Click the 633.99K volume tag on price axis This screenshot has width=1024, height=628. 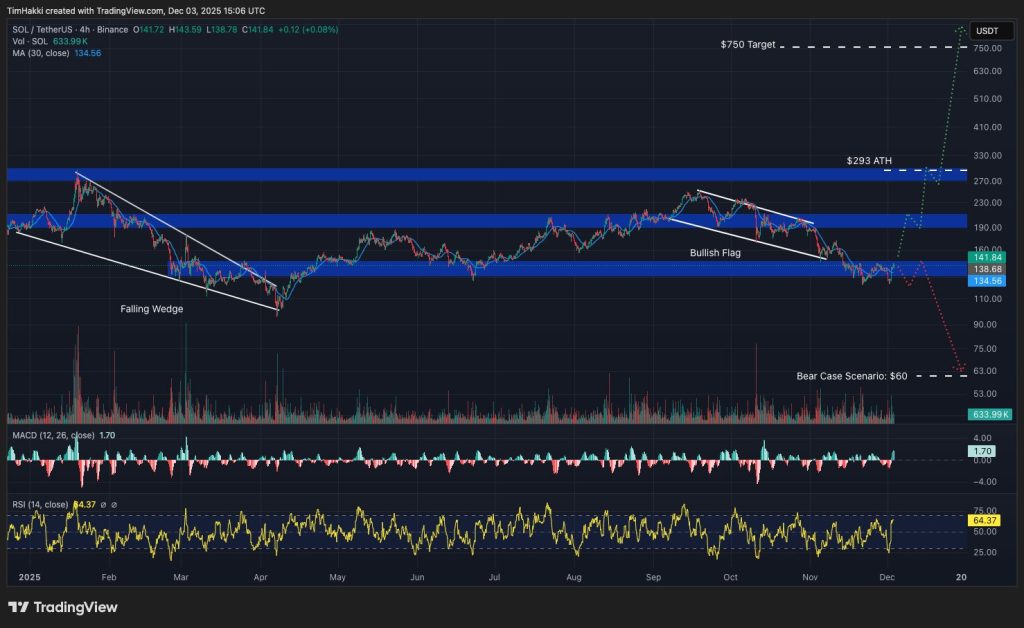point(988,414)
